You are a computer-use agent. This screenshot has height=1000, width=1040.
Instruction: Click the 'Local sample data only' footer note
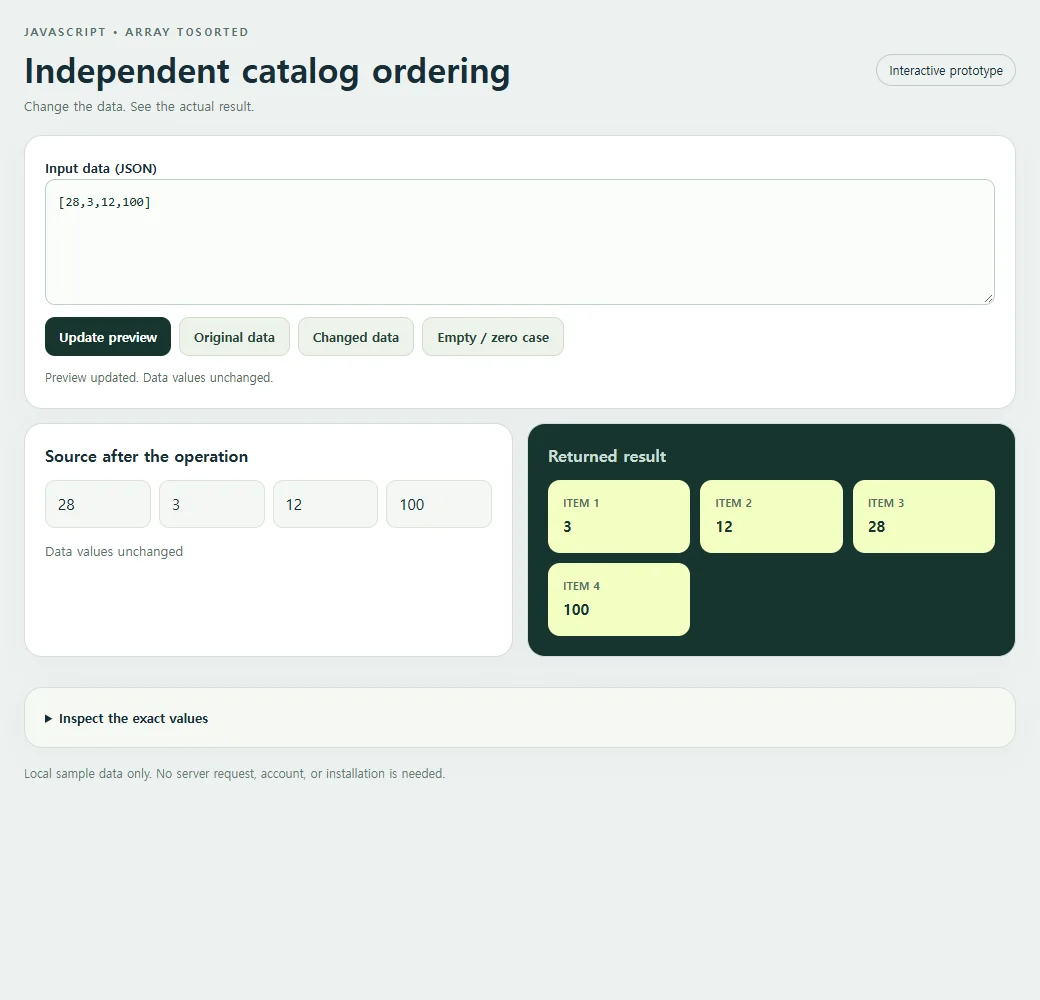(x=235, y=773)
